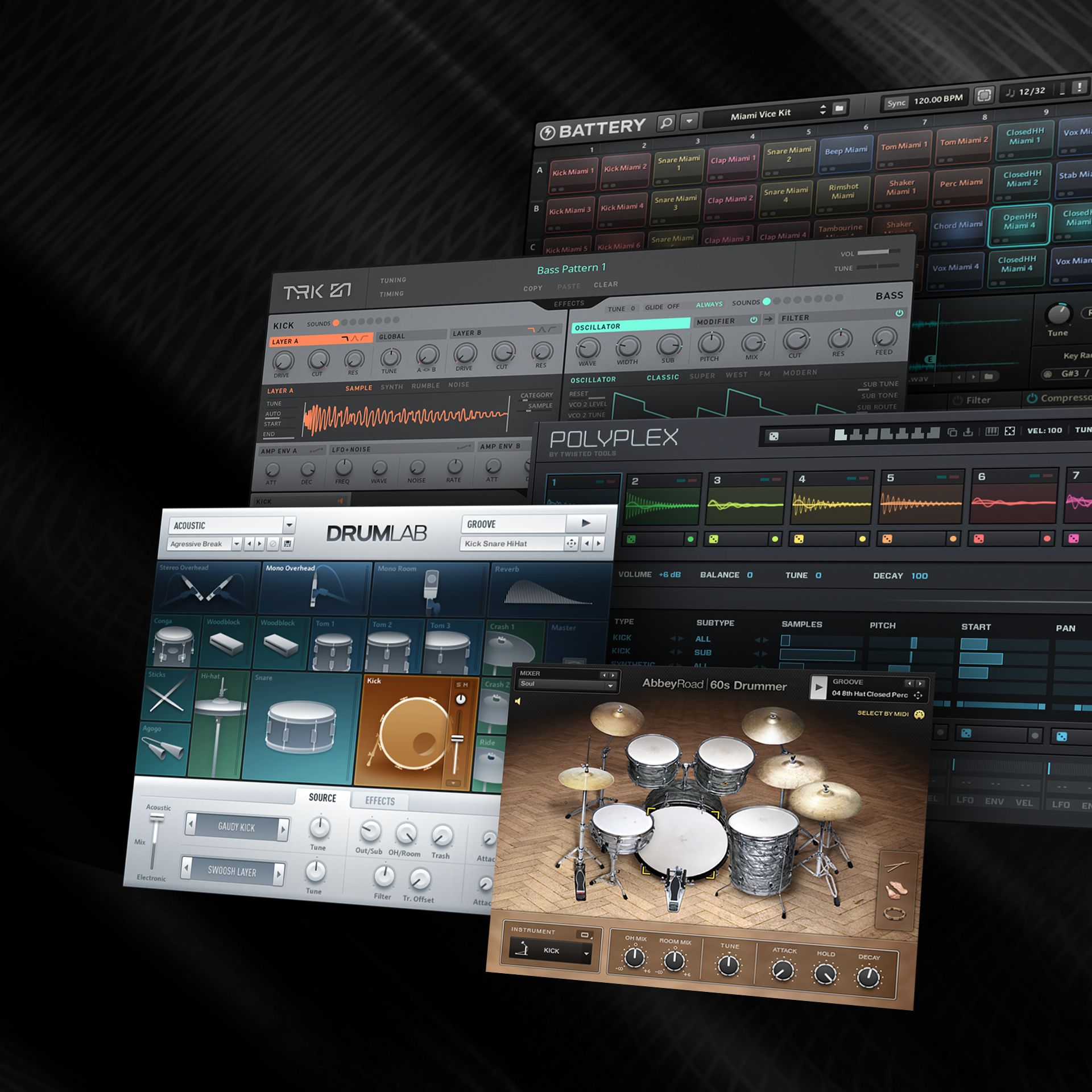Select the sticks articulation icon
This screenshot has width=1092, height=1092.
coord(897,867)
